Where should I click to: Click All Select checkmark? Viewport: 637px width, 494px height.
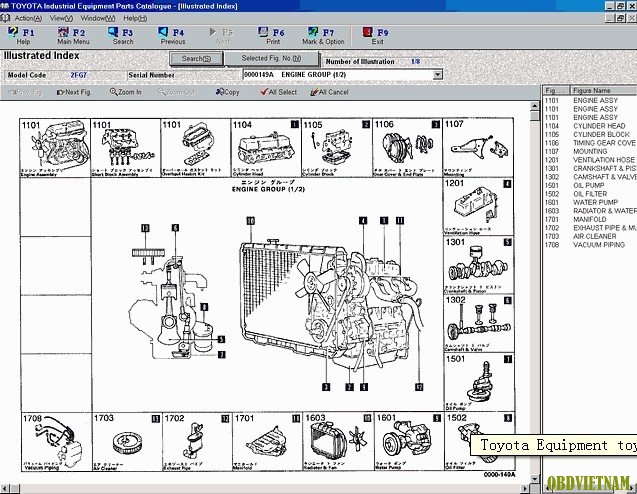click(279, 92)
